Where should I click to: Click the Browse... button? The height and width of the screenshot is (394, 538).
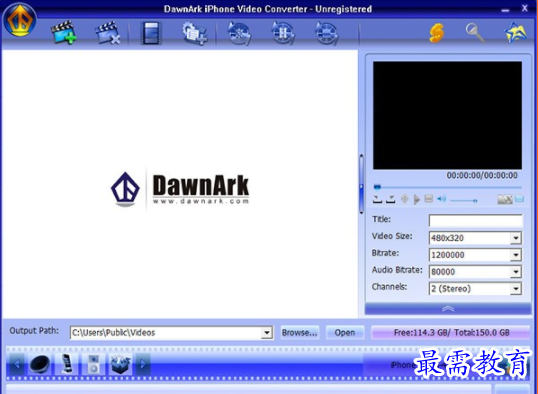(300, 333)
